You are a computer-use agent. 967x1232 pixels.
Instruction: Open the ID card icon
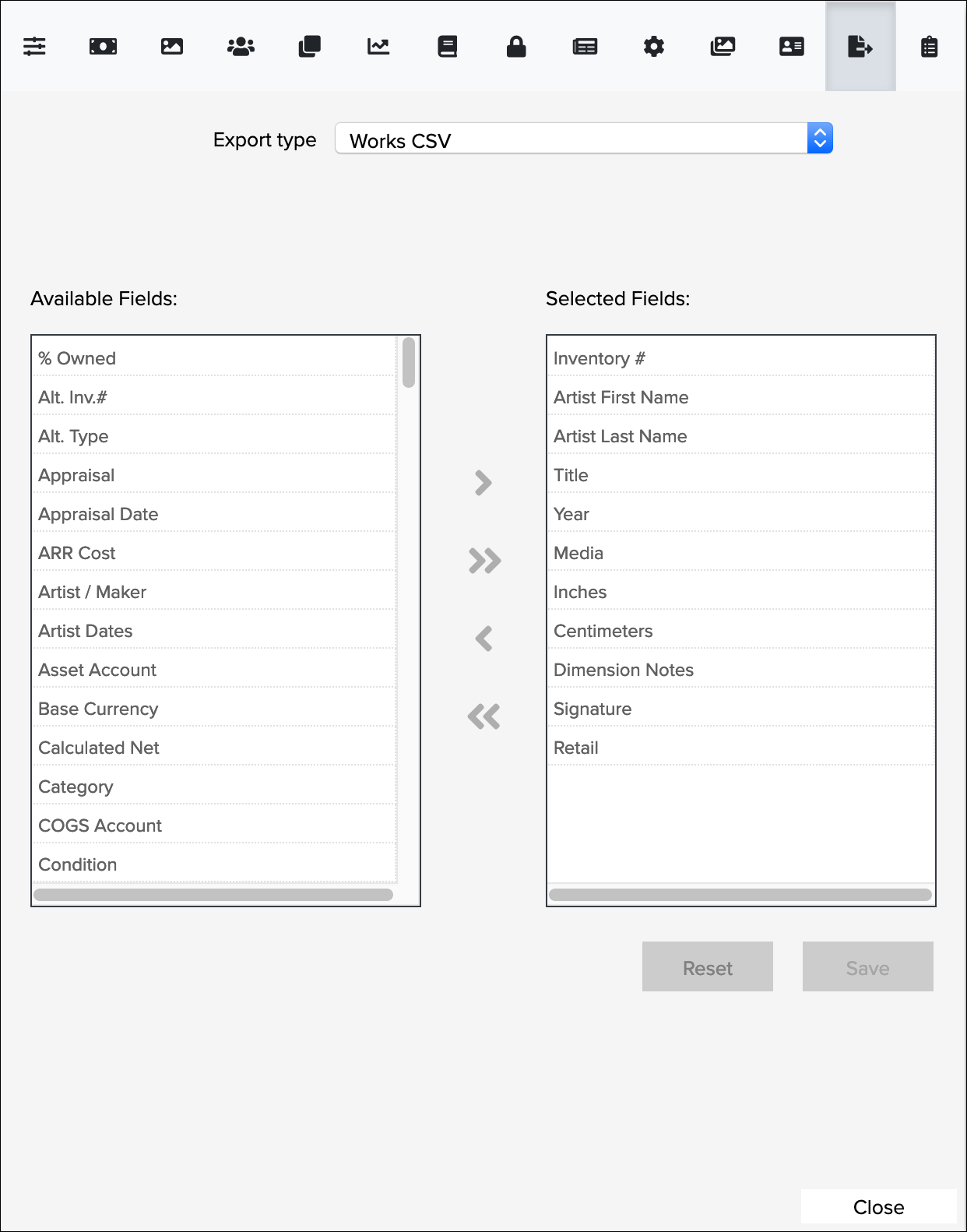(x=792, y=47)
